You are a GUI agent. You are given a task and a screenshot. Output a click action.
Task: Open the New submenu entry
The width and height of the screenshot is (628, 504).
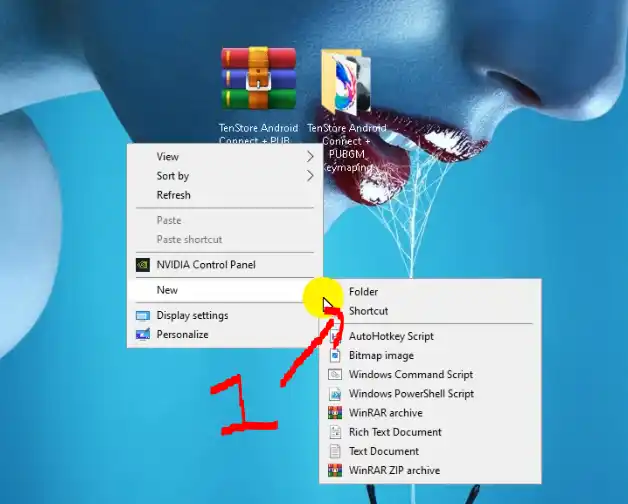click(x=167, y=290)
